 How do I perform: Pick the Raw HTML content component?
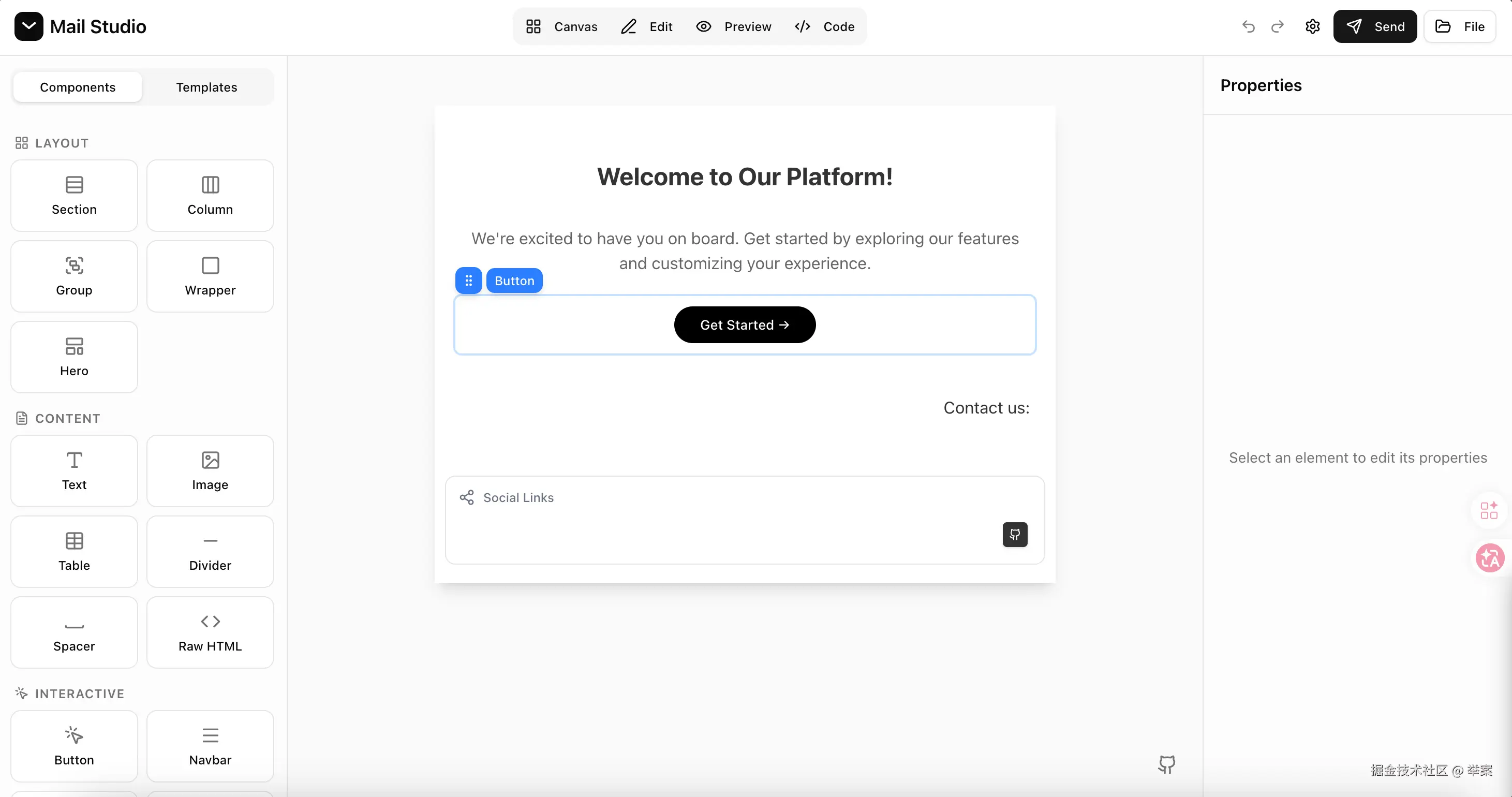(210, 632)
